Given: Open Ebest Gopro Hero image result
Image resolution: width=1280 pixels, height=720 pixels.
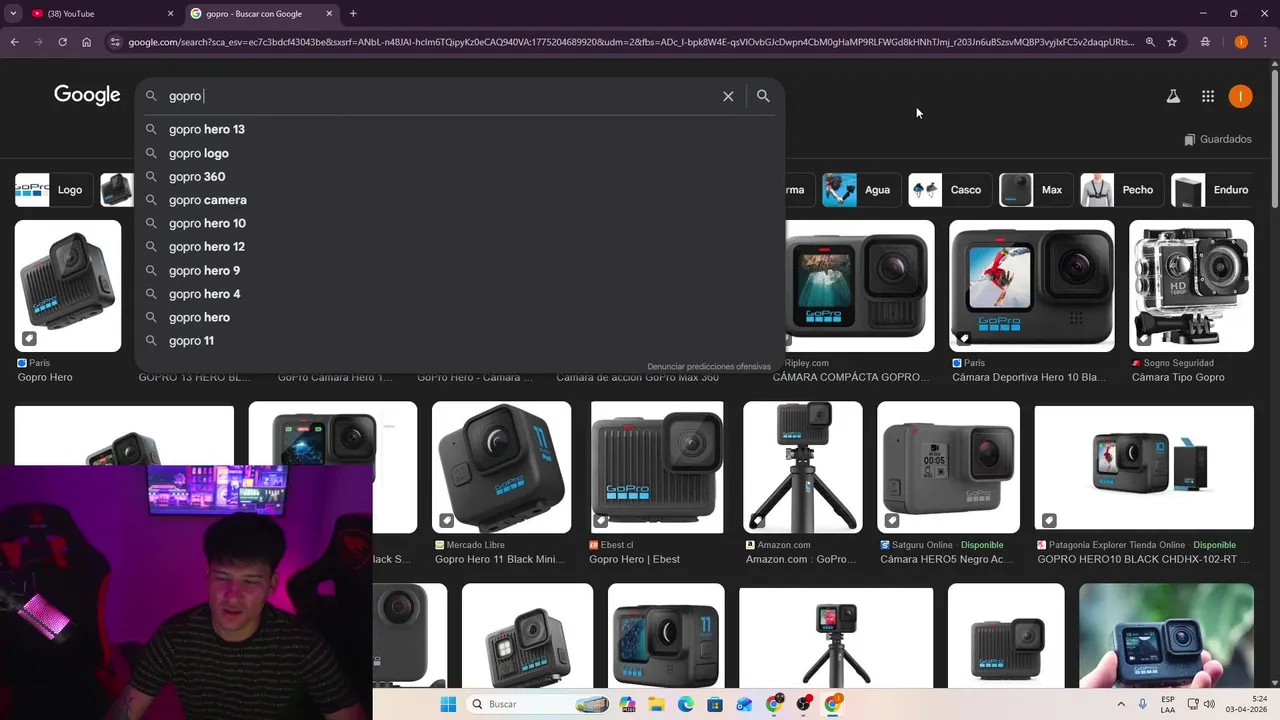Looking at the screenshot, I should [656, 467].
